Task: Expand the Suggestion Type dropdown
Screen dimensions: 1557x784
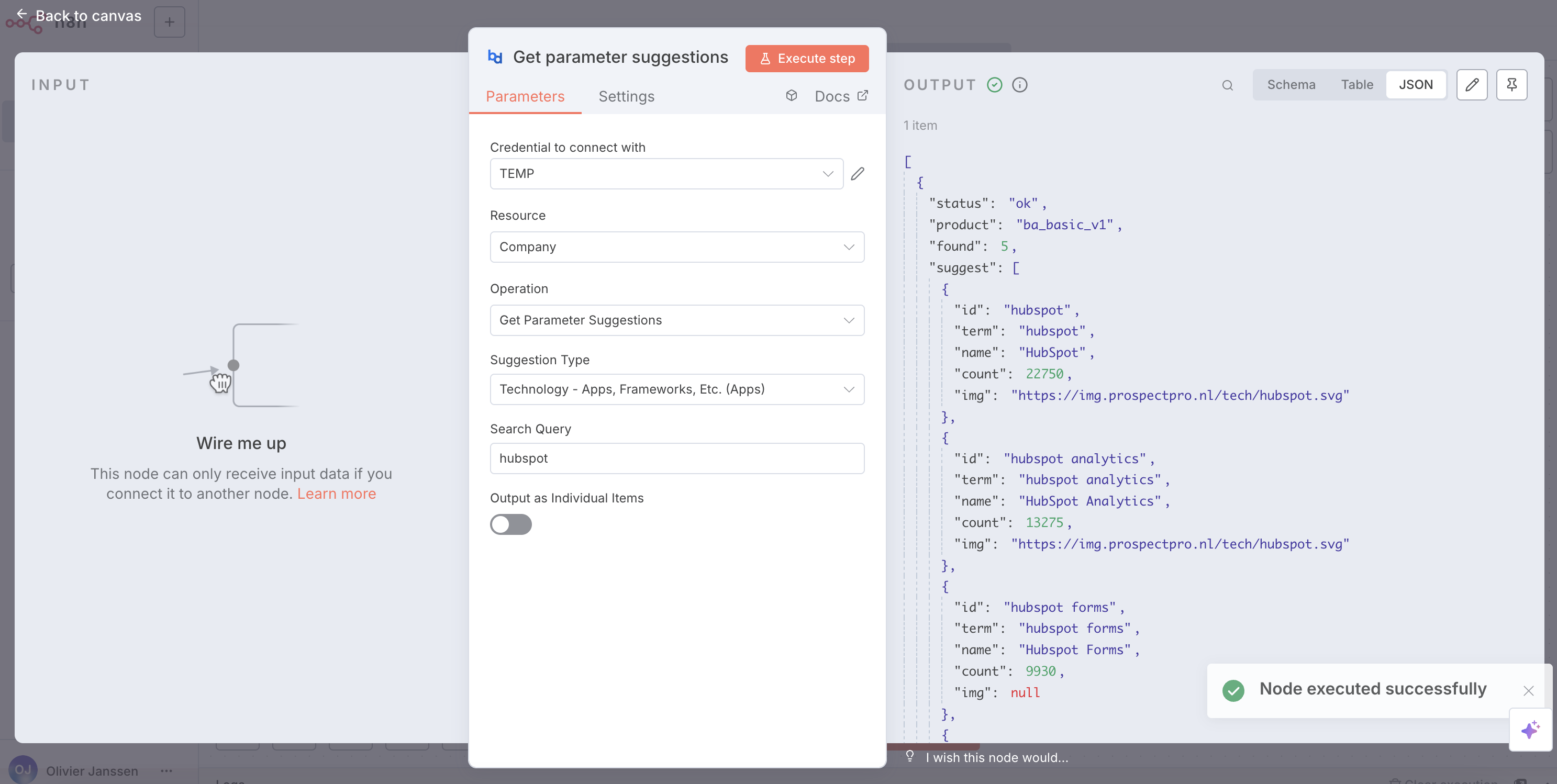Action: click(677, 389)
